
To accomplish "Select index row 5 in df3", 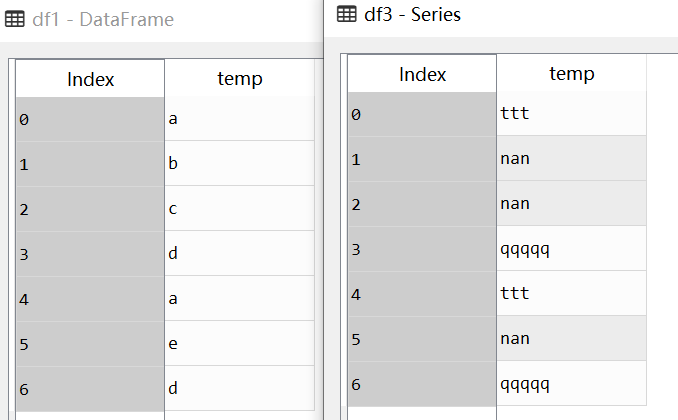I will click(422, 338).
